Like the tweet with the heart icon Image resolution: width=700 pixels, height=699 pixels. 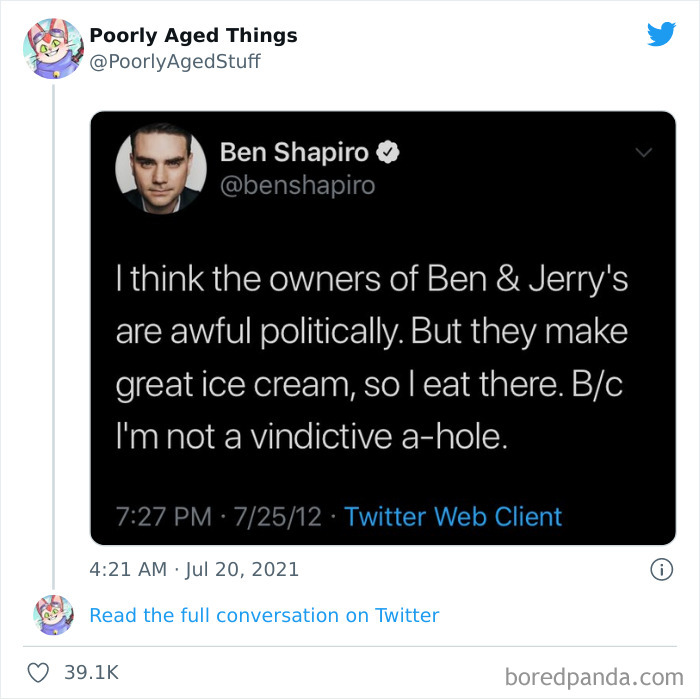(x=38, y=674)
